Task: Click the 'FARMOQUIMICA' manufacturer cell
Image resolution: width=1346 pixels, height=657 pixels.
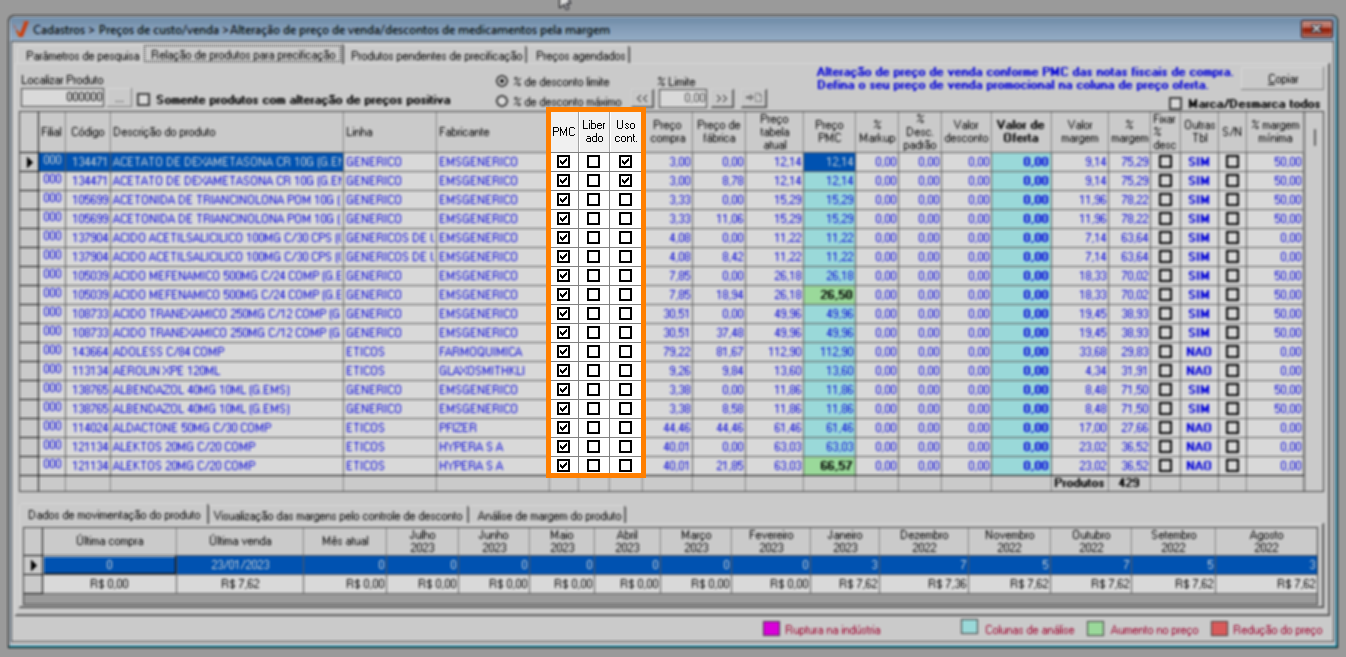Action: (490, 352)
